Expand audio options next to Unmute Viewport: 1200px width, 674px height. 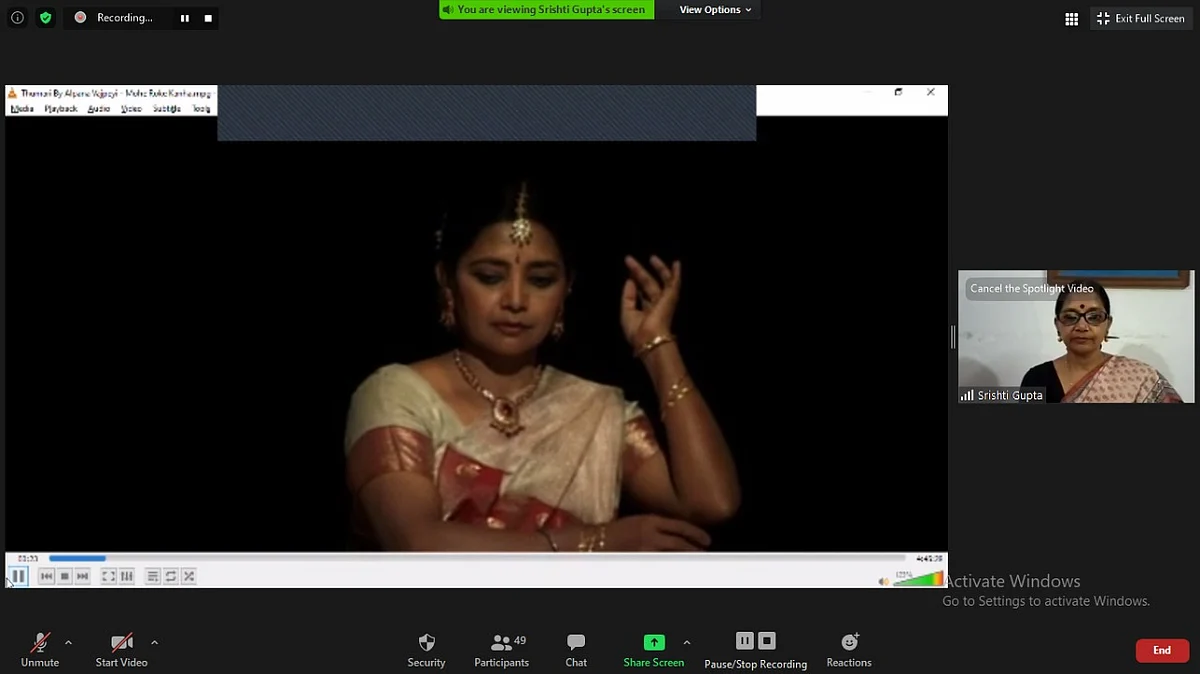68,642
